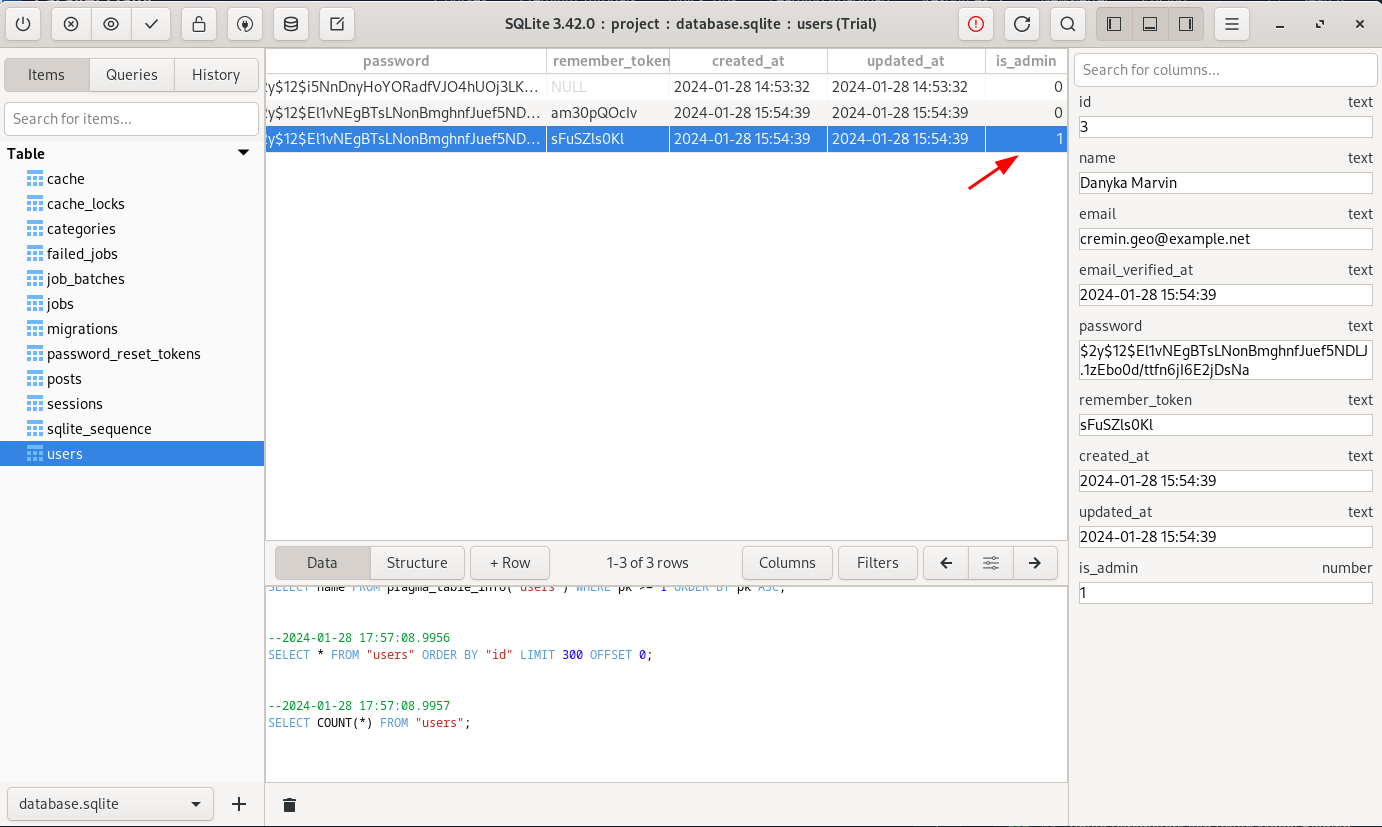Screen dimensions: 1382x827
Task: Click the discard changes X circle icon
Action: click(70, 24)
